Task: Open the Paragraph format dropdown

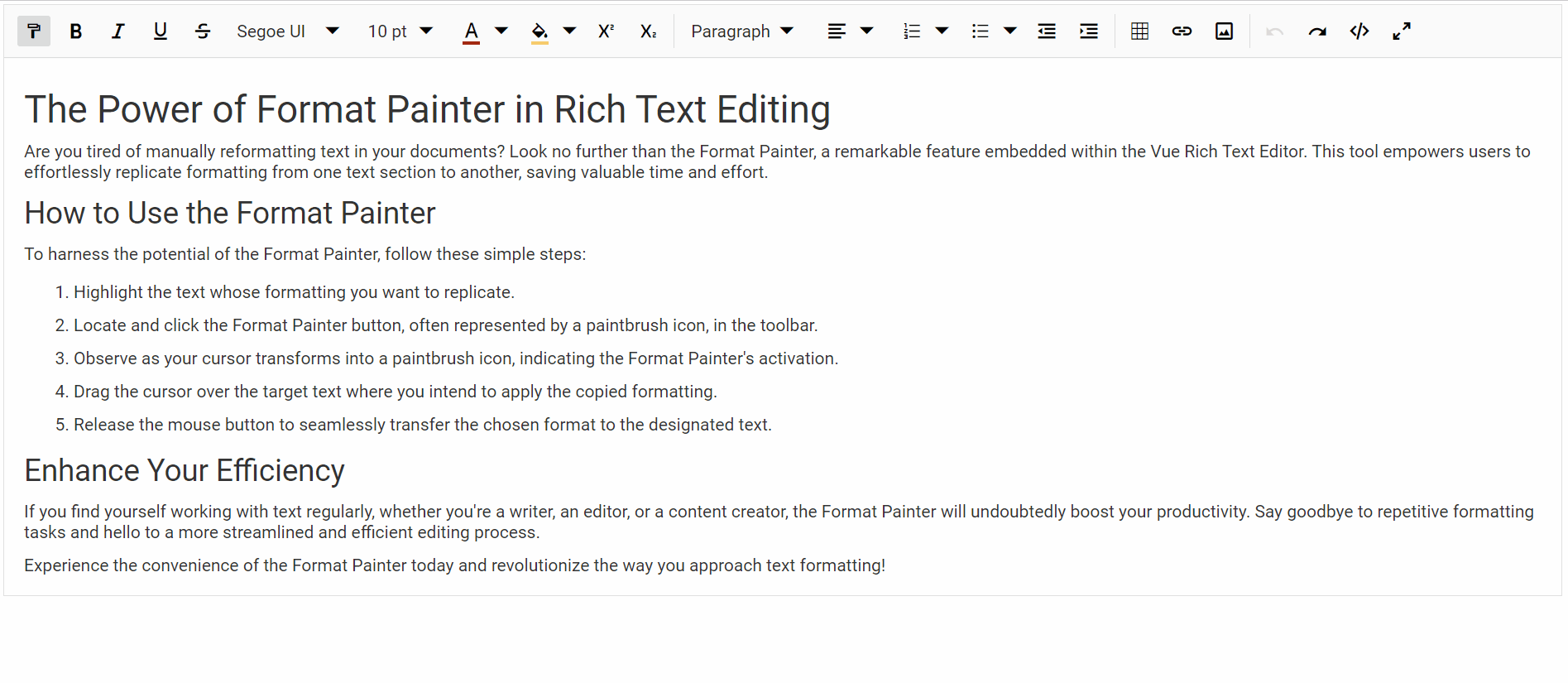Action: coord(741,31)
